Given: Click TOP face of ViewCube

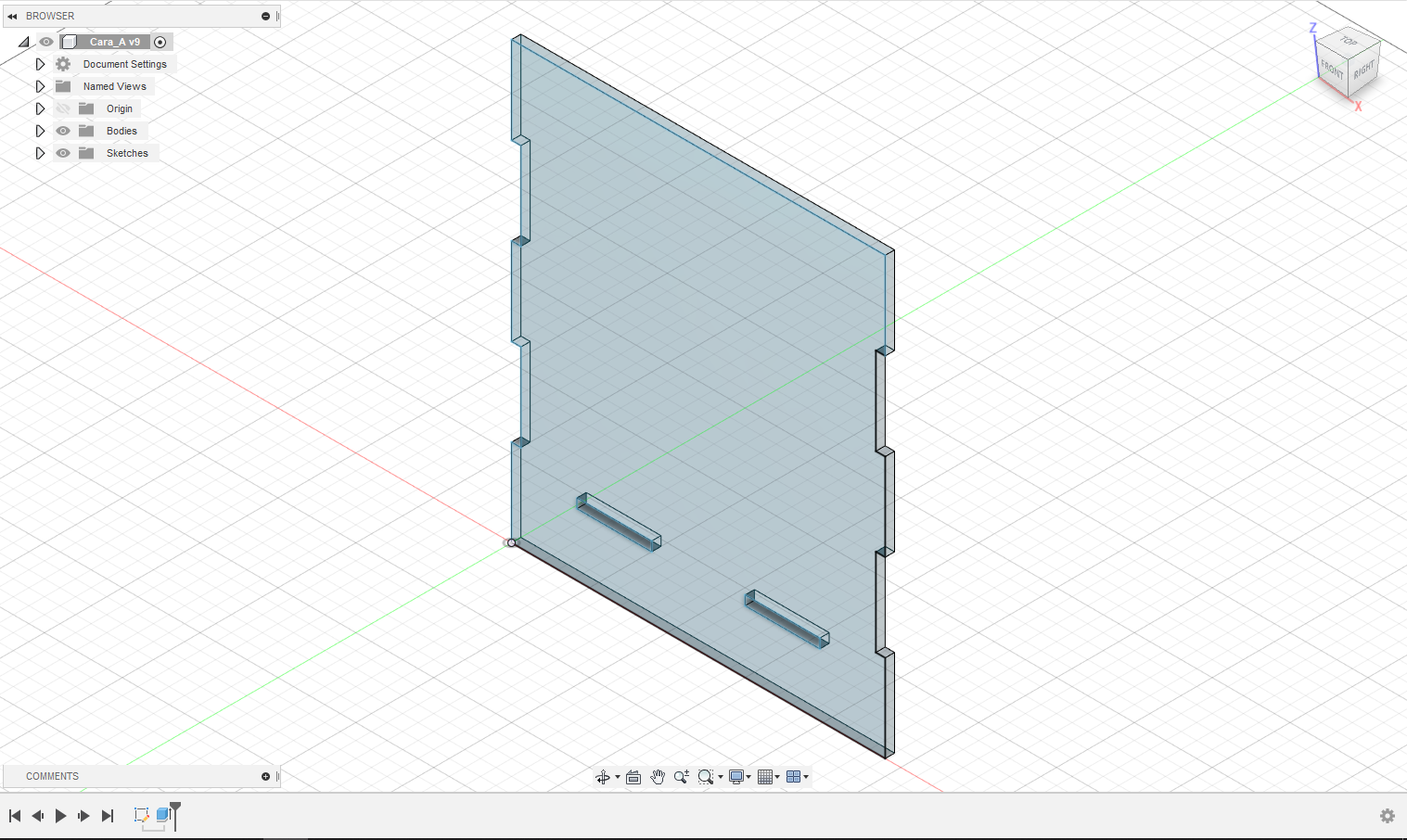Looking at the screenshot, I should point(1349,43).
